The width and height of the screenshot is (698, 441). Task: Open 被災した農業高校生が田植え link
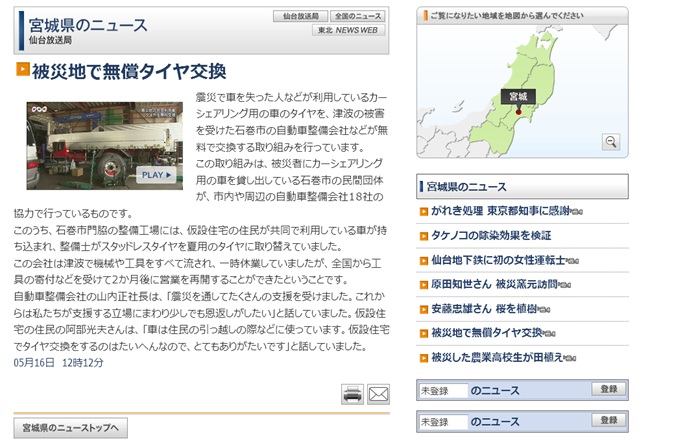pos(497,357)
